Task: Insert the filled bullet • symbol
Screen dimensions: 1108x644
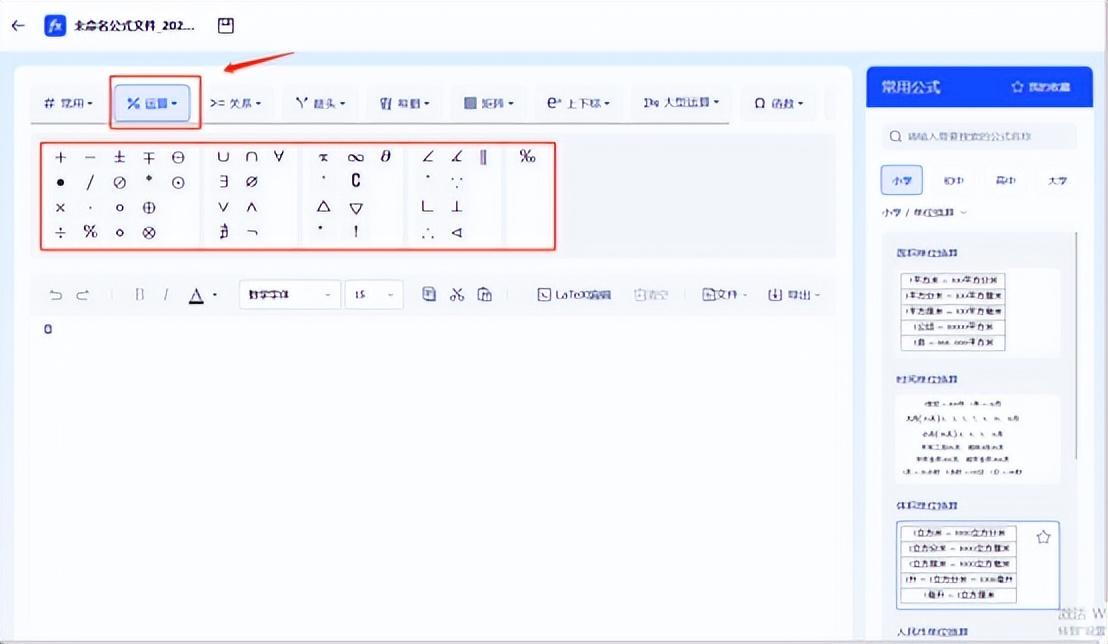Action: tap(61, 182)
